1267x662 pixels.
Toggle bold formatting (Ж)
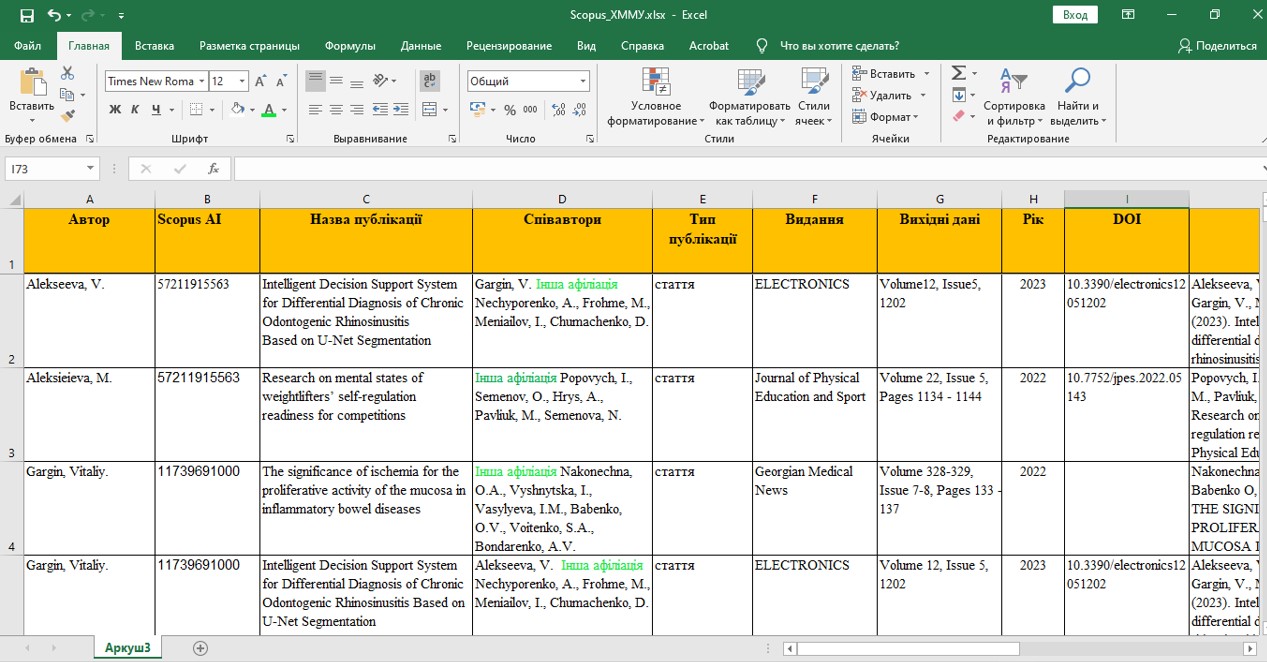pyautogui.click(x=115, y=110)
